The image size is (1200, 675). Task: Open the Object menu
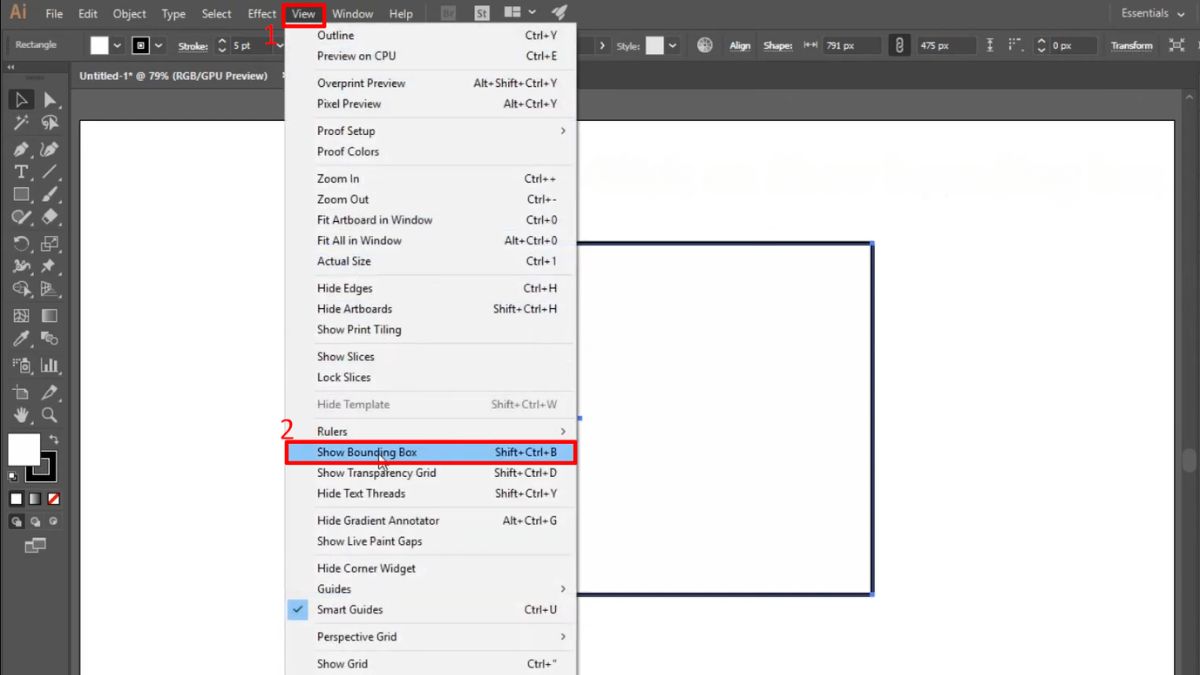[x=130, y=14]
